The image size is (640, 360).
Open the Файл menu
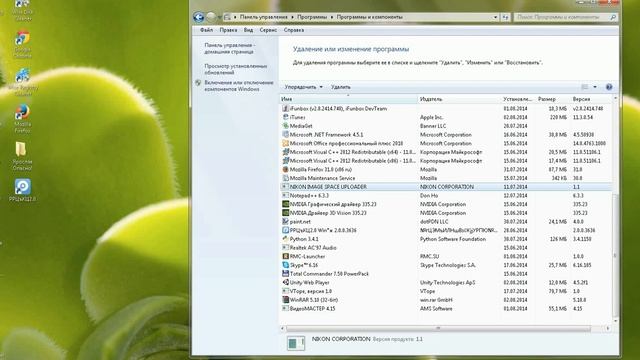pos(206,30)
